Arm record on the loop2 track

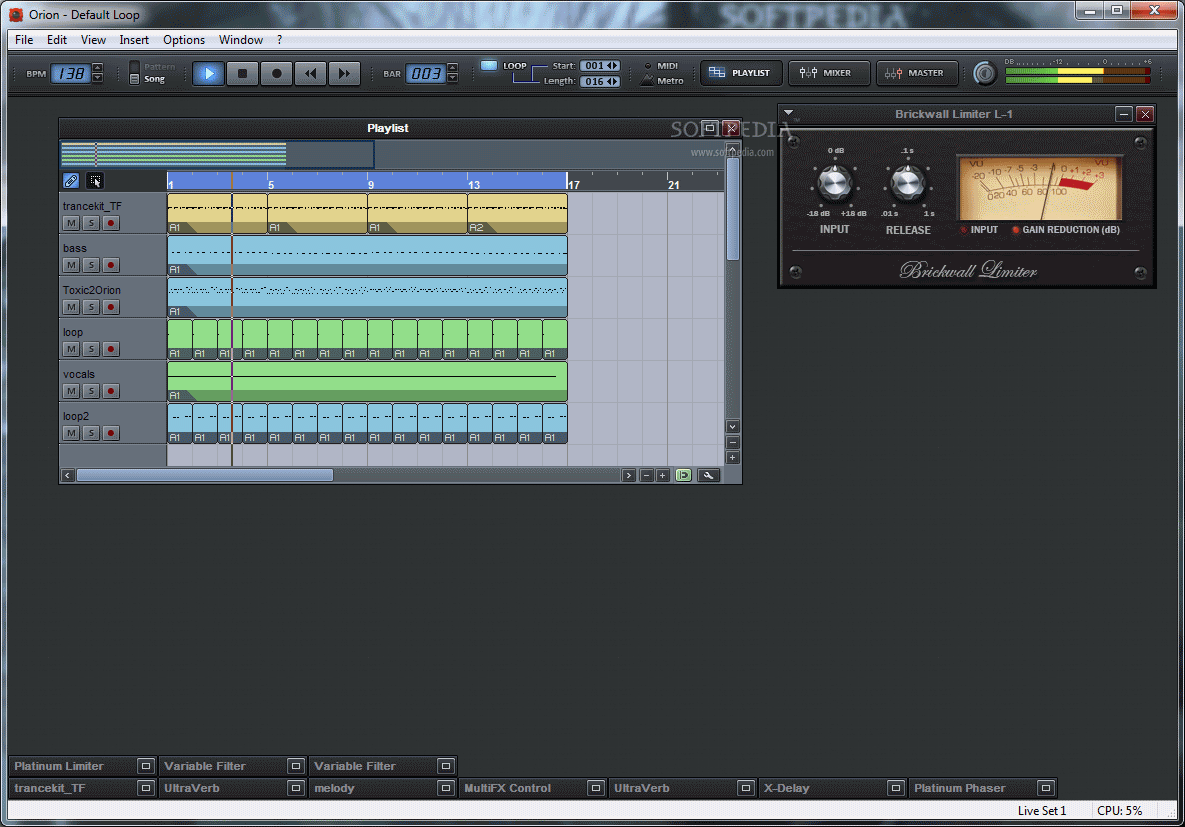(x=111, y=433)
